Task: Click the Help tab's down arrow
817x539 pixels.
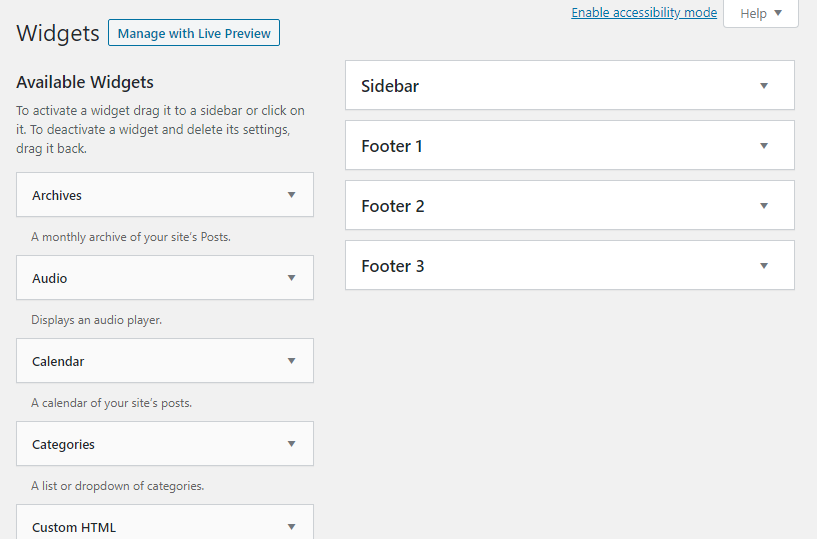Action: (778, 13)
